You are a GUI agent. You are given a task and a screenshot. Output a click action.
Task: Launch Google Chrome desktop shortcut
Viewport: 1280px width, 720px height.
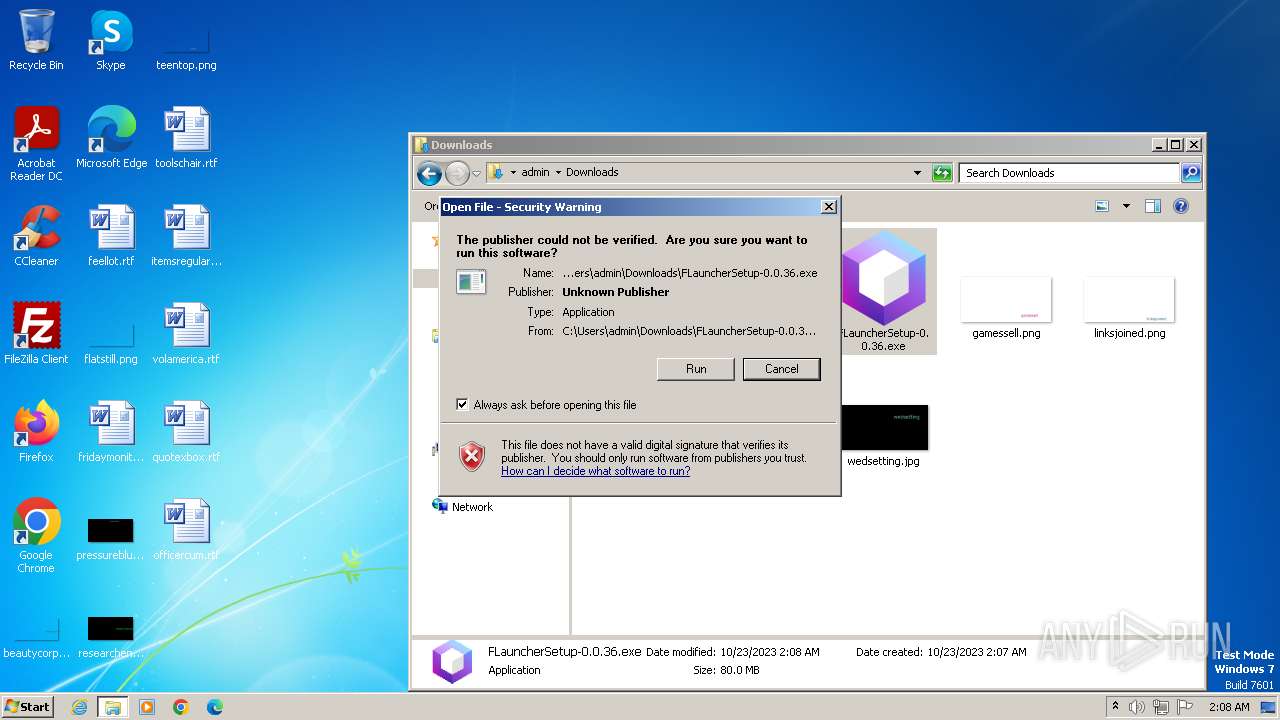pos(36,535)
